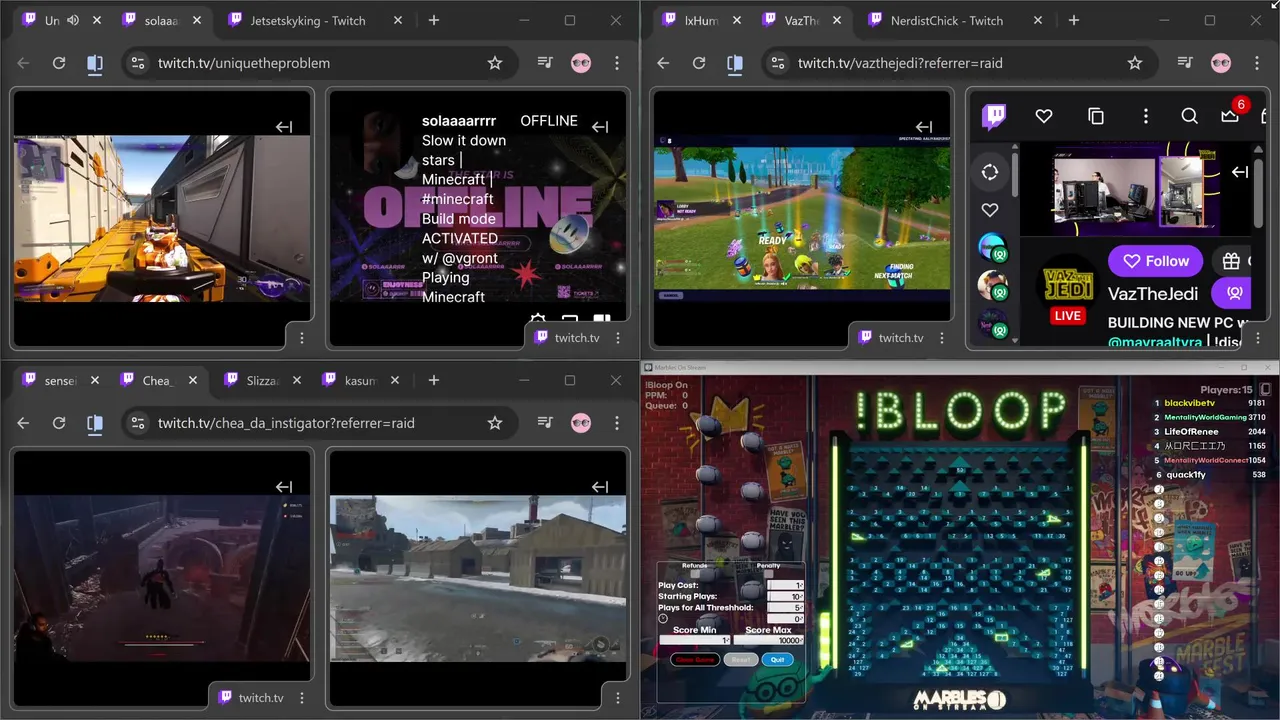Image resolution: width=1280 pixels, height=720 pixels.
Task: Open second followed channel avatar in Twitch sidebar
Action: 992,286
